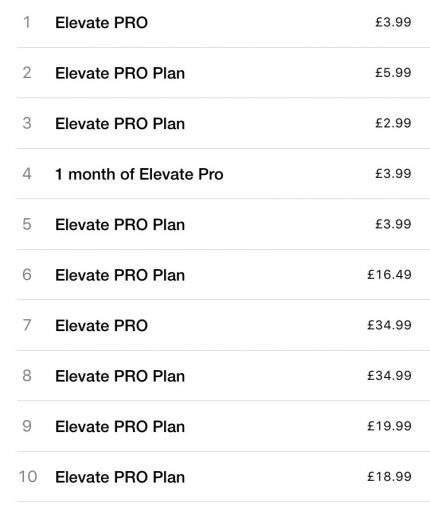Tap rank number 7 in the list
This screenshot has width=430, height=517.
pos(27,325)
